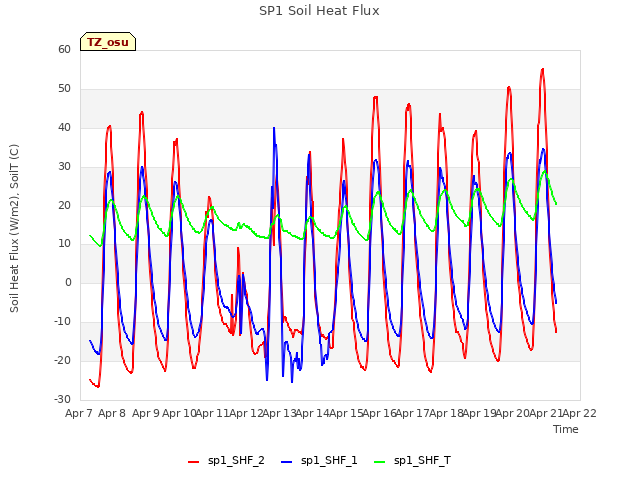Image resolution: width=640 pixels, height=480 pixels.
Task: Click the 0 y-axis tick label
Action: click(x=68, y=282)
